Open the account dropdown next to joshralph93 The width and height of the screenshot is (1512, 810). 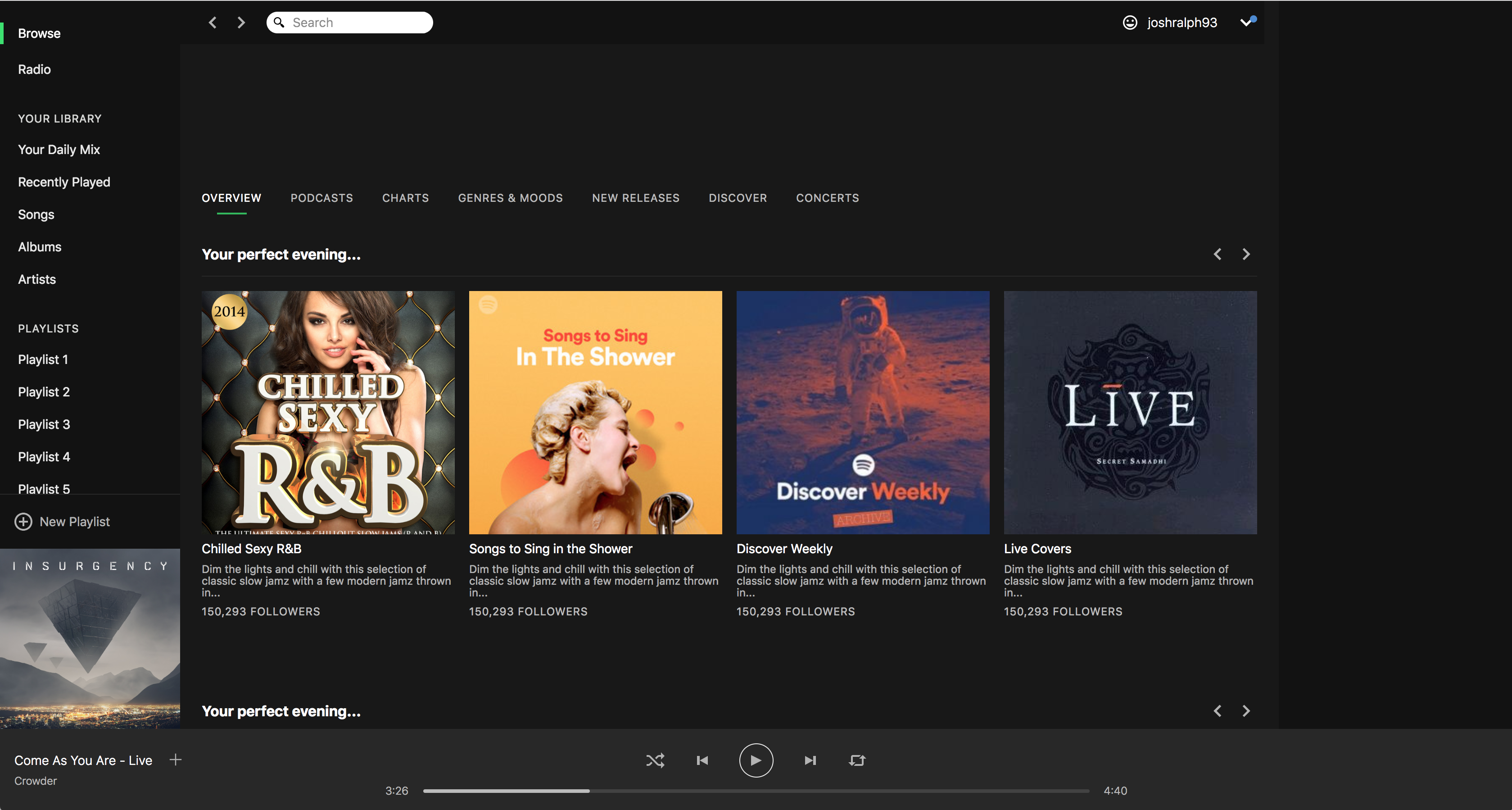pos(1245,23)
